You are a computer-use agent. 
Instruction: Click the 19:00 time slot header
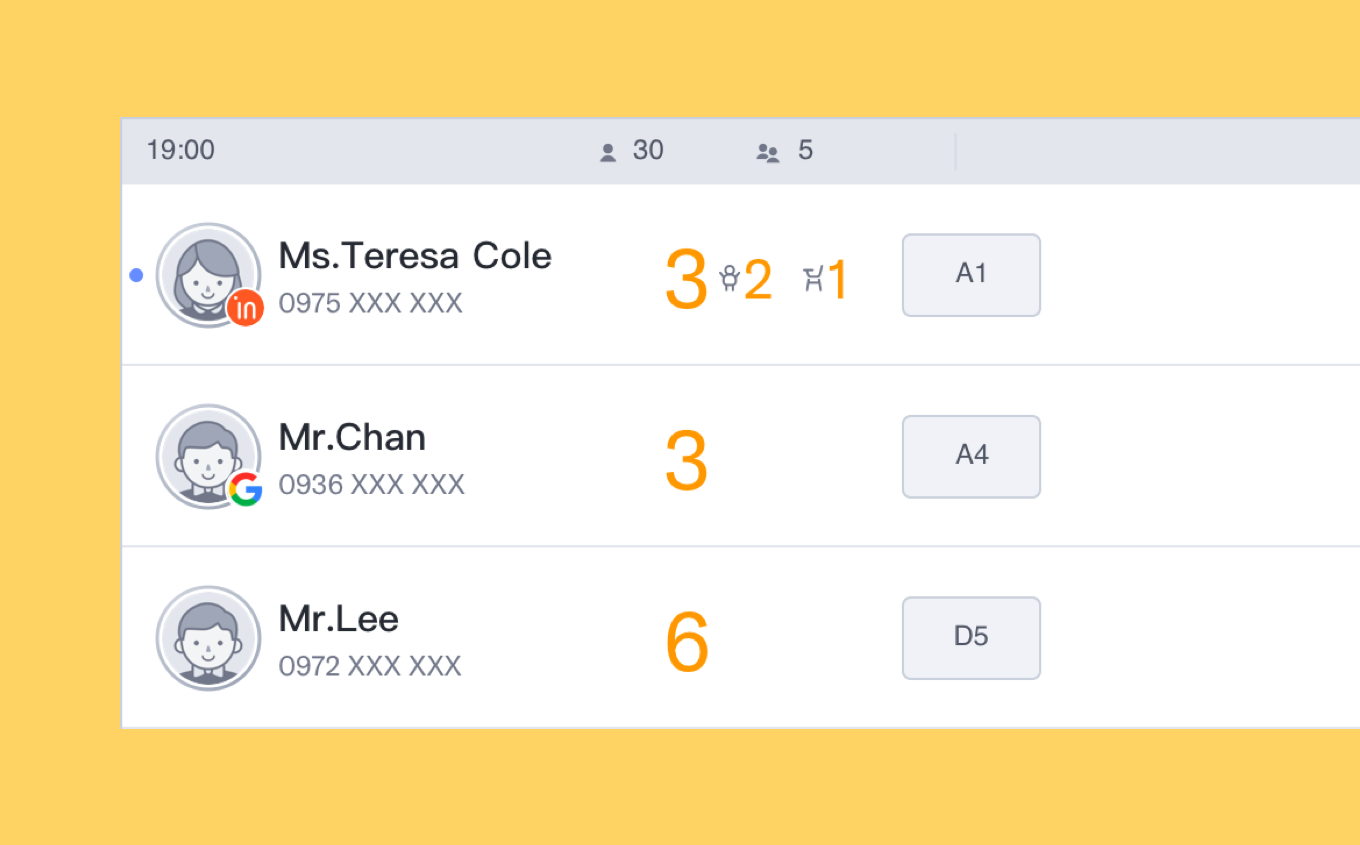pyautogui.click(x=181, y=151)
